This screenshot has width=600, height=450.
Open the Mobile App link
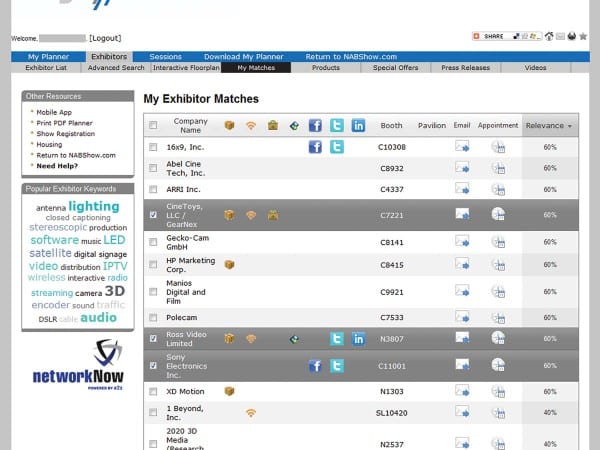click(54, 112)
